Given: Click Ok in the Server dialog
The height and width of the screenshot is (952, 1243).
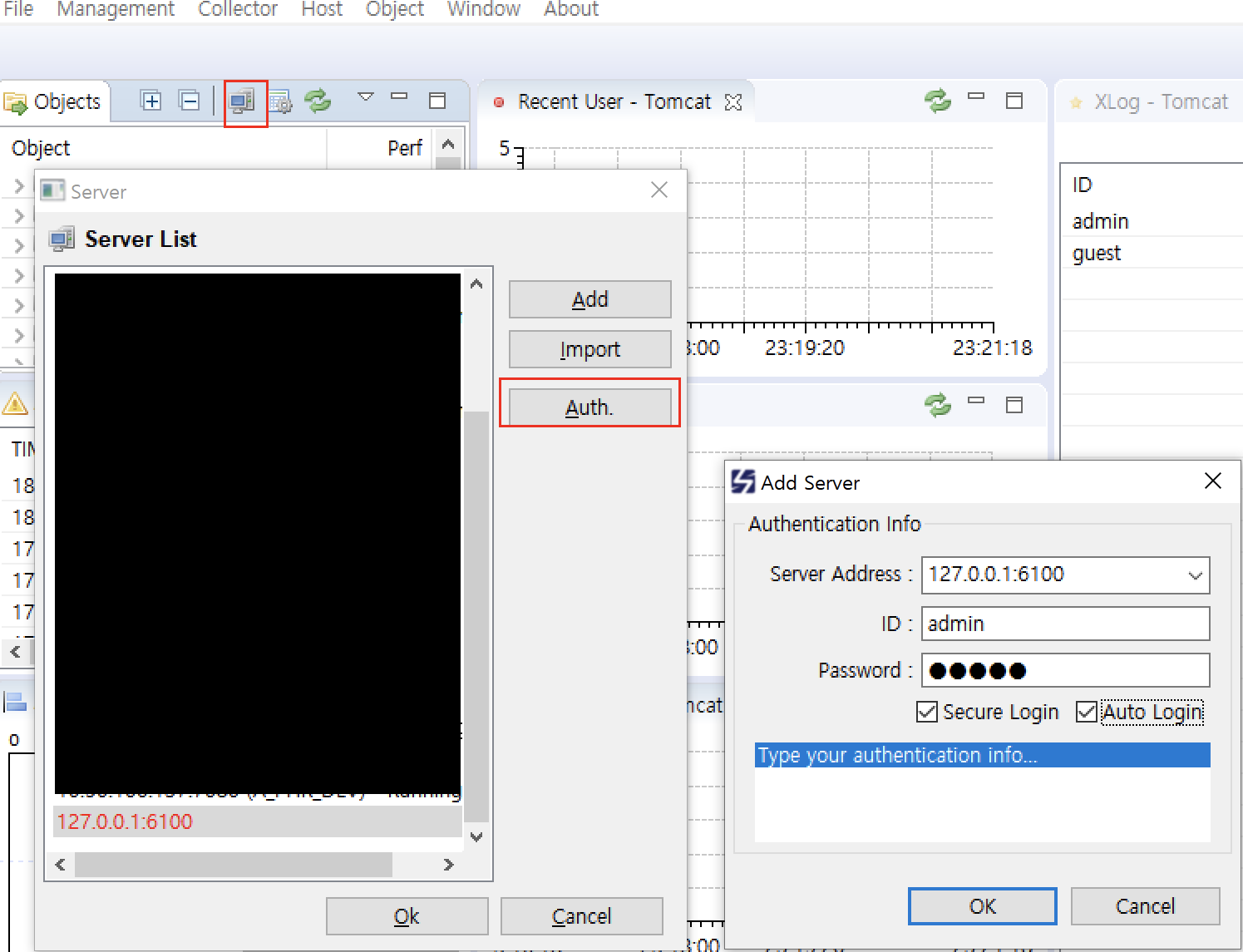Looking at the screenshot, I should coord(407,916).
